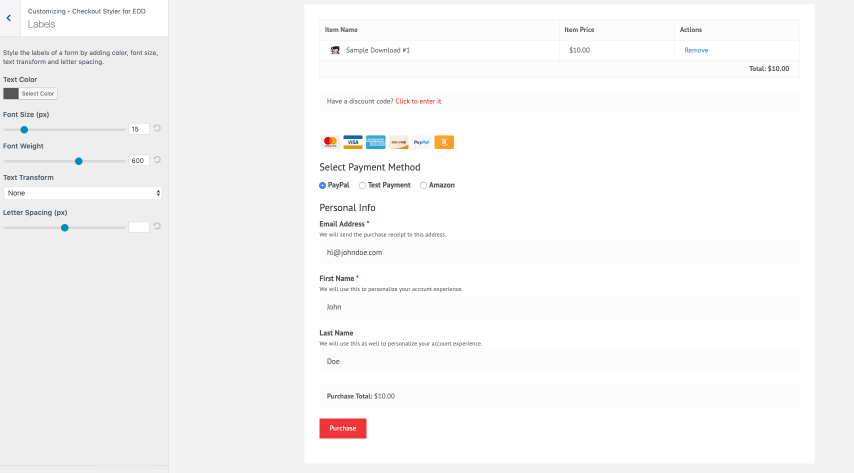Click the Text Color swatch
This screenshot has width=854, height=473.
click(11, 94)
